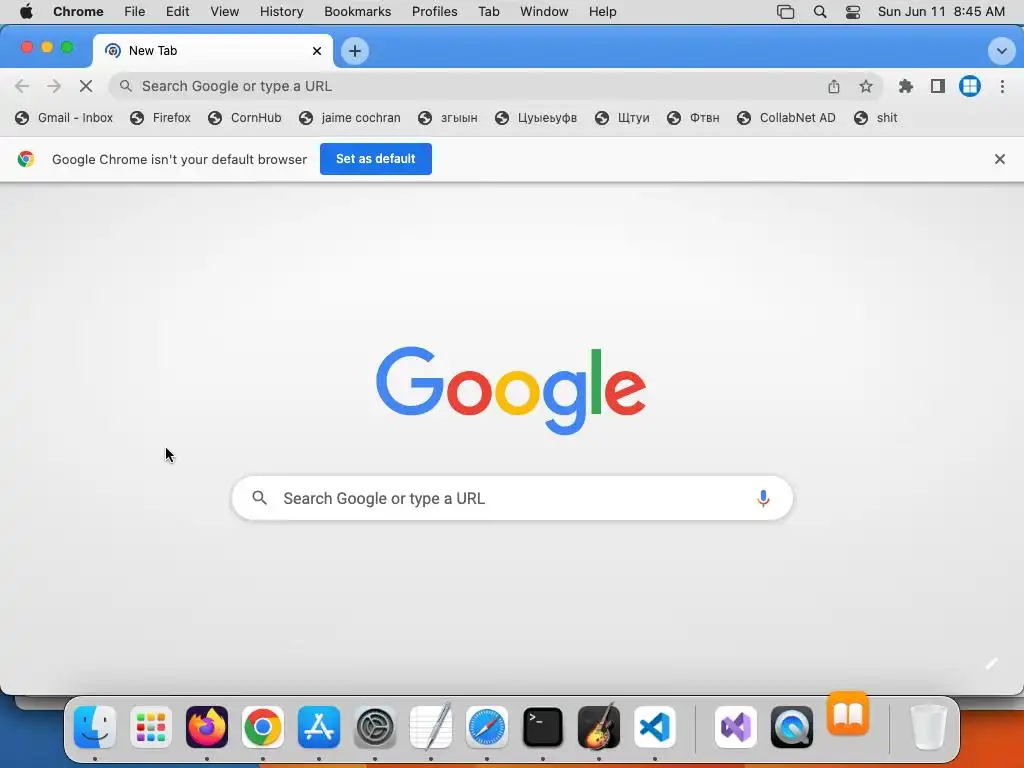Open Gmail - Inbox bookmark

pos(64,118)
